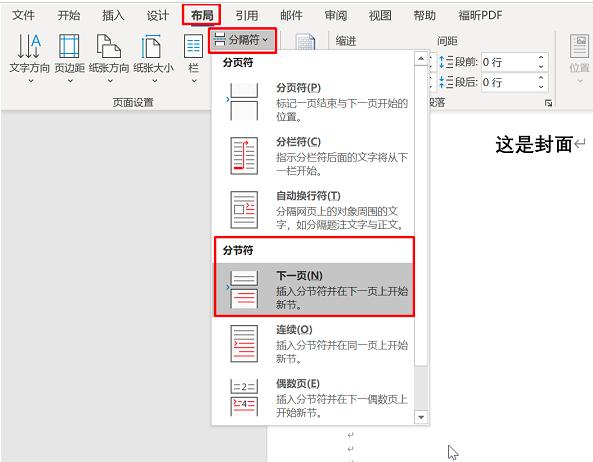Image resolution: width=593 pixels, height=462 pixels.
Task: Click the 分节符 section header
Action: (238, 250)
